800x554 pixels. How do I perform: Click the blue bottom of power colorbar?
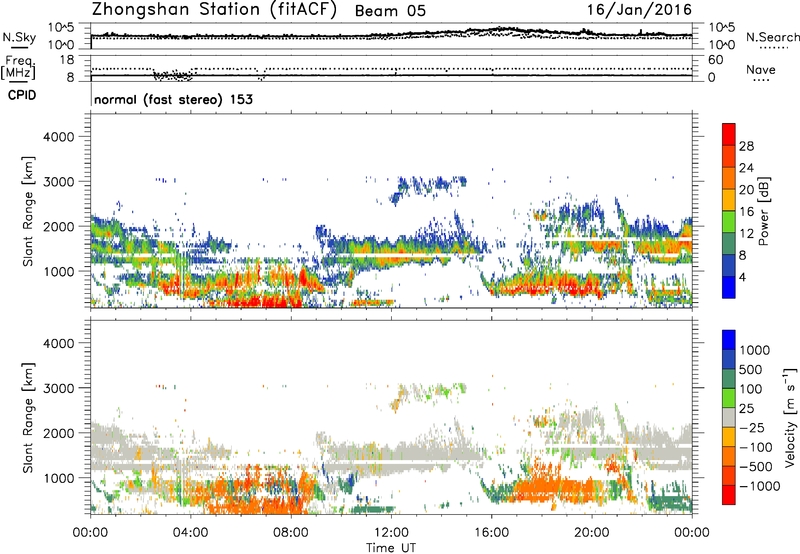coord(729,288)
